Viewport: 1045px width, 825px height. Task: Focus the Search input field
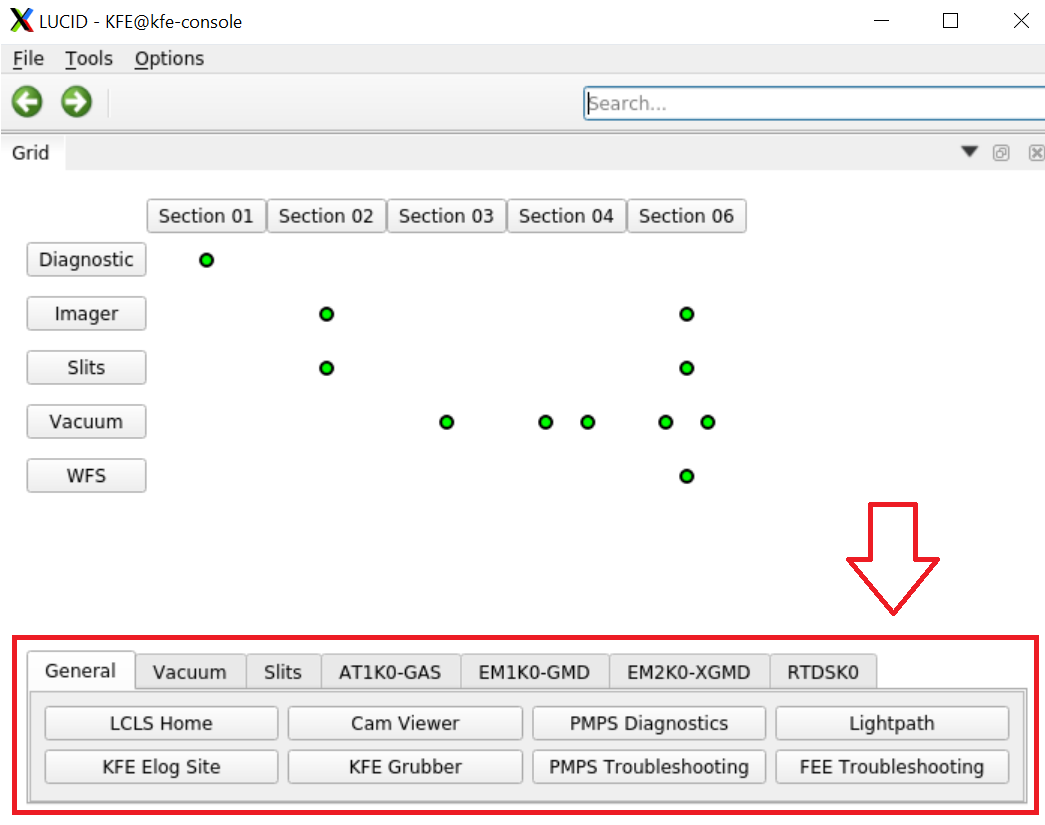[812, 103]
